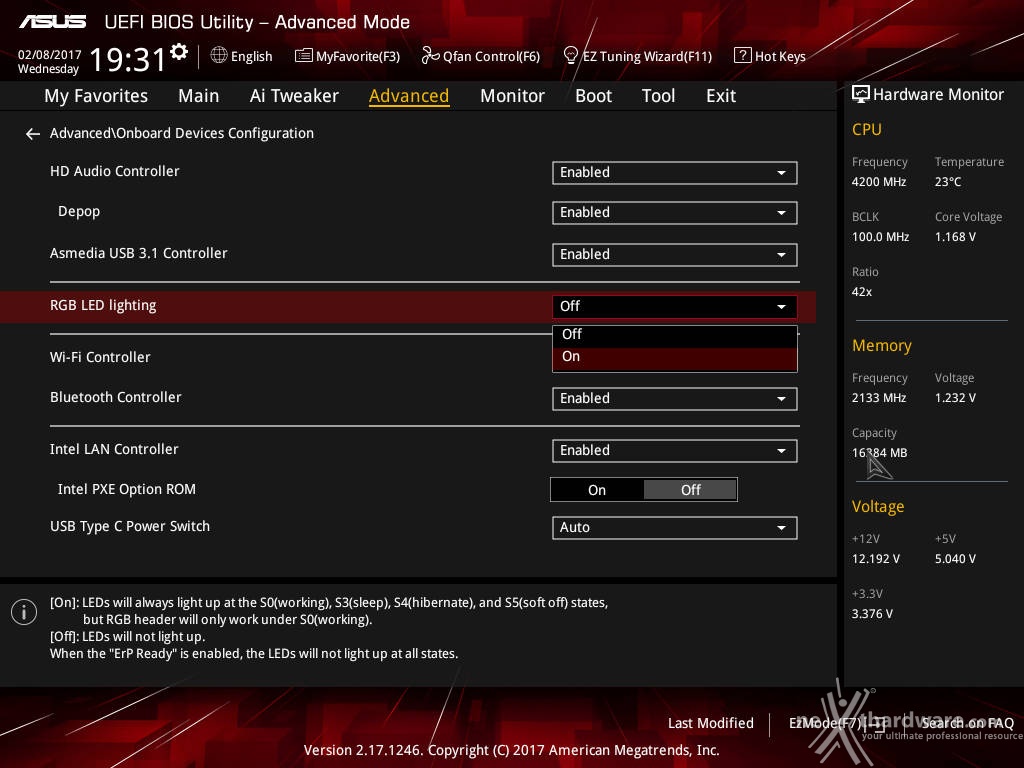Click the Hardware Monitor screen icon
This screenshot has height=768, width=1024.
tap(861, 94)
